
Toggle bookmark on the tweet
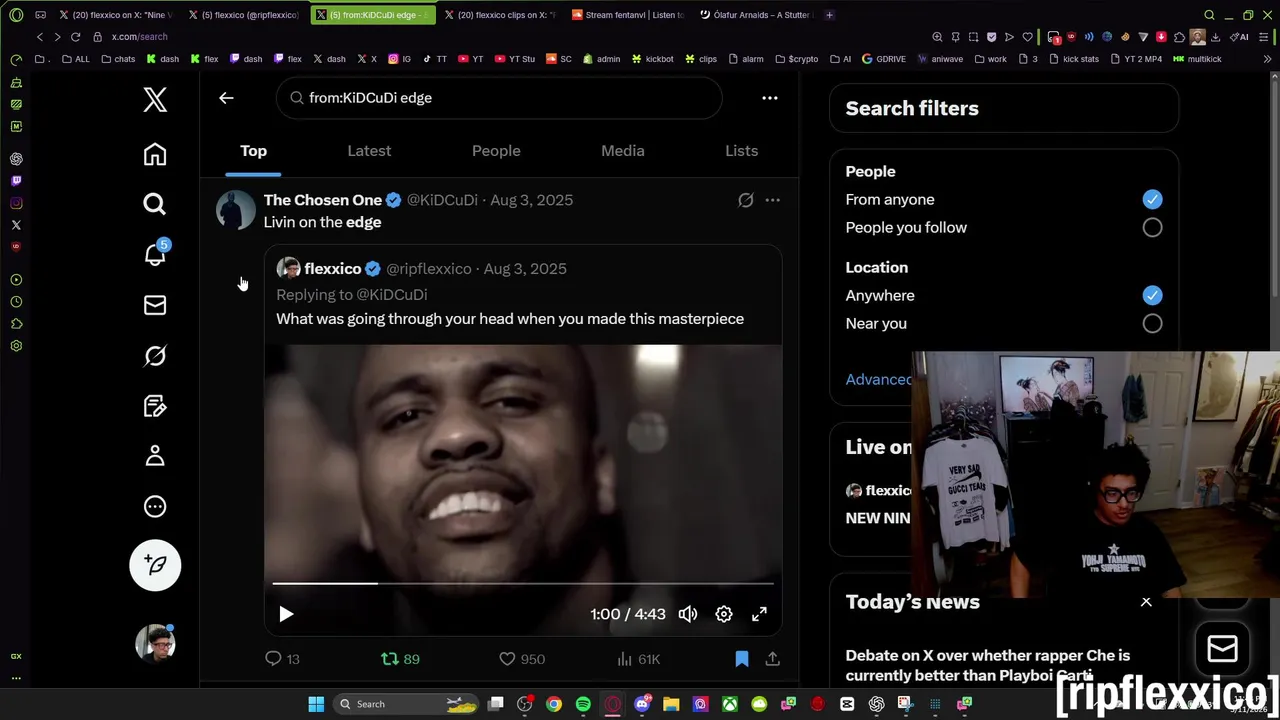tap(742, 659)
